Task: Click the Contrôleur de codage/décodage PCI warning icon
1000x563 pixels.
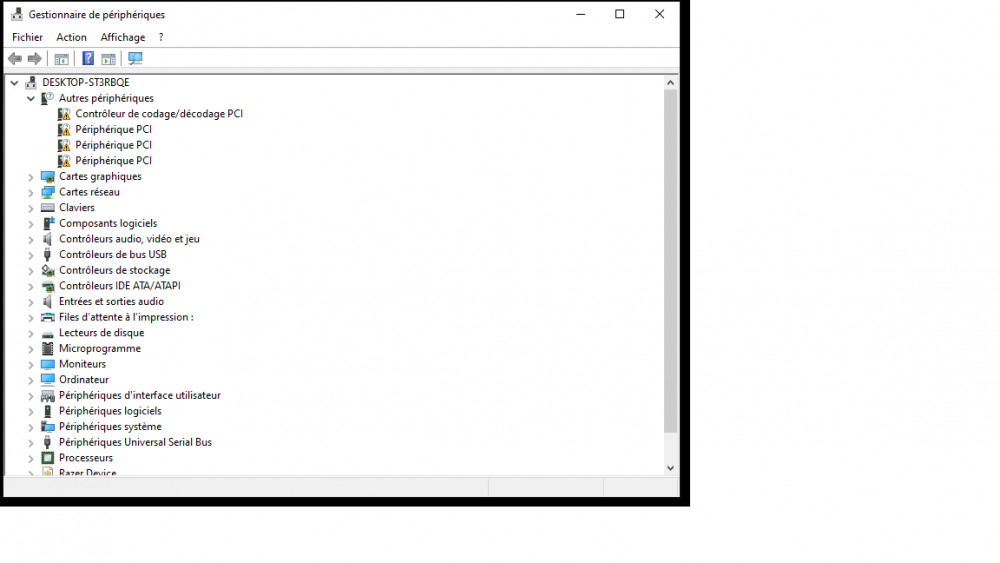Action: click(64, 113)
